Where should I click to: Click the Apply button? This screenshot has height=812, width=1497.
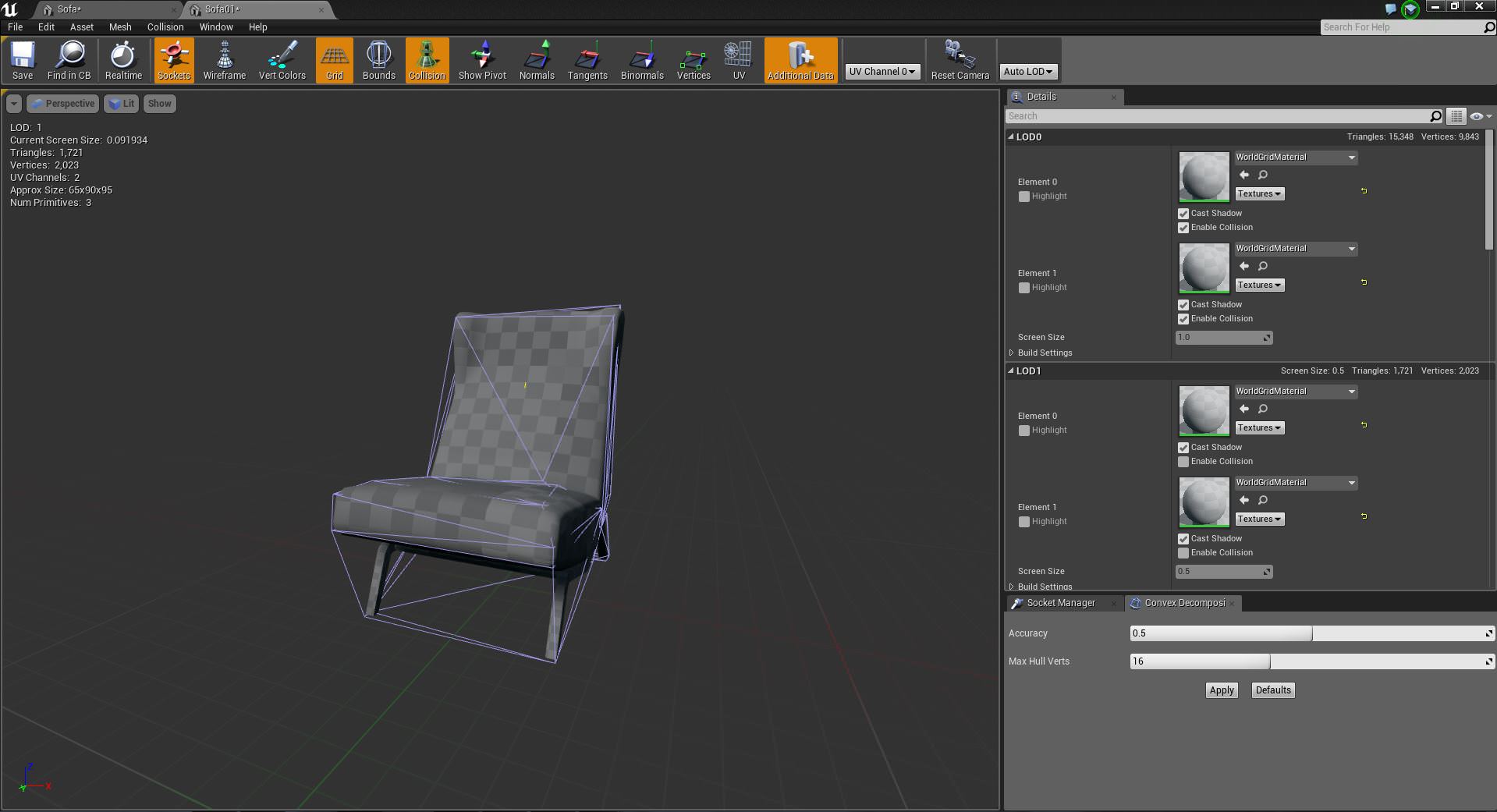pos(1222,690)
